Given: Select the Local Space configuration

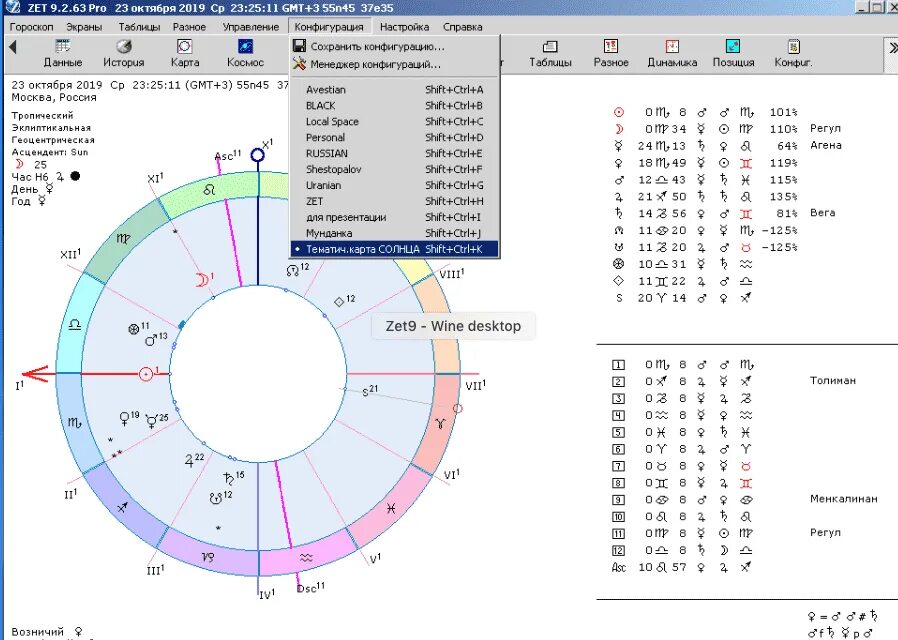Looking at the screenshot, I should 395,121.
